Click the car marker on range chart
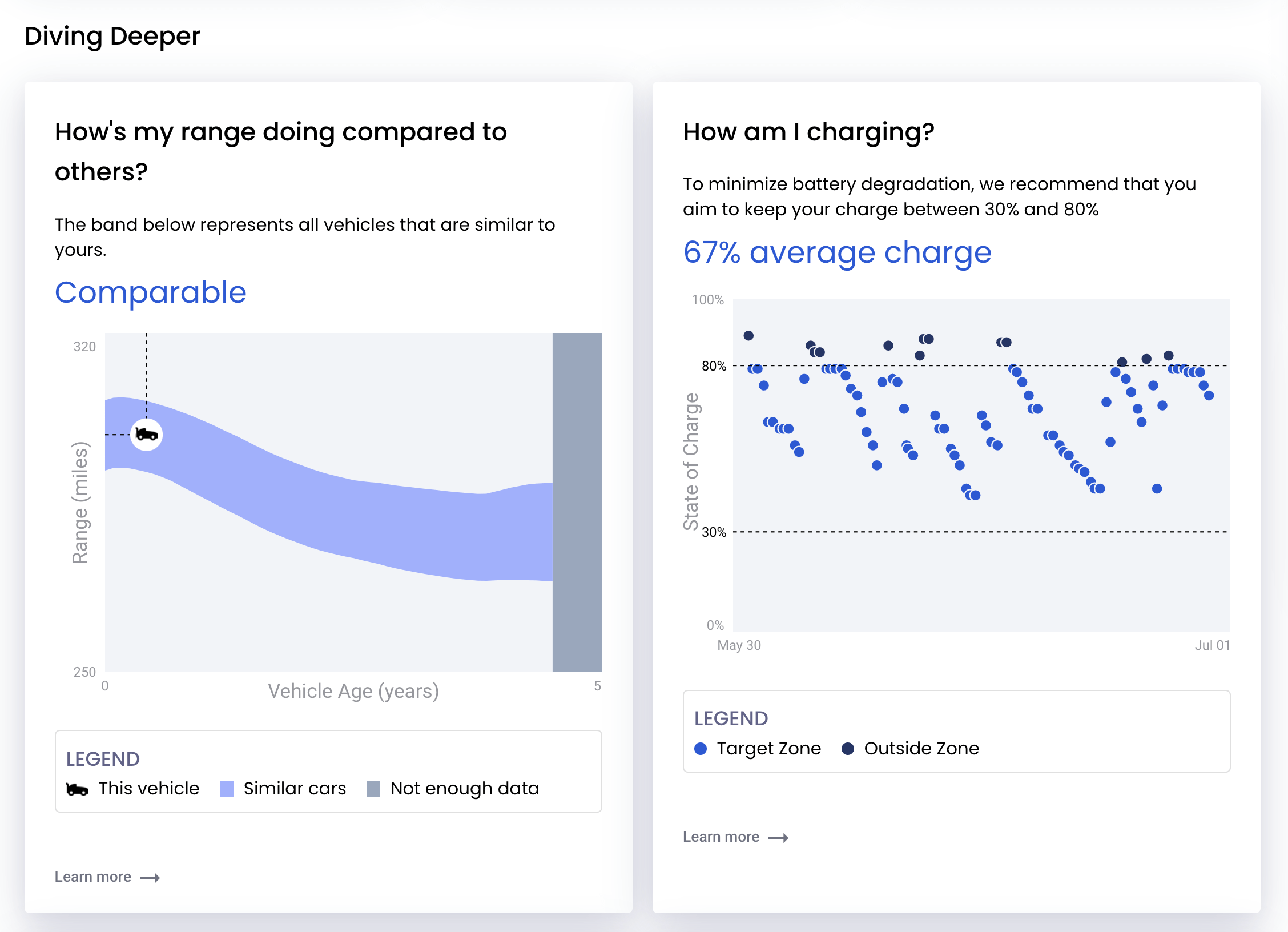This screenshot has width=1288, height=932. click(x=146, y=435)
